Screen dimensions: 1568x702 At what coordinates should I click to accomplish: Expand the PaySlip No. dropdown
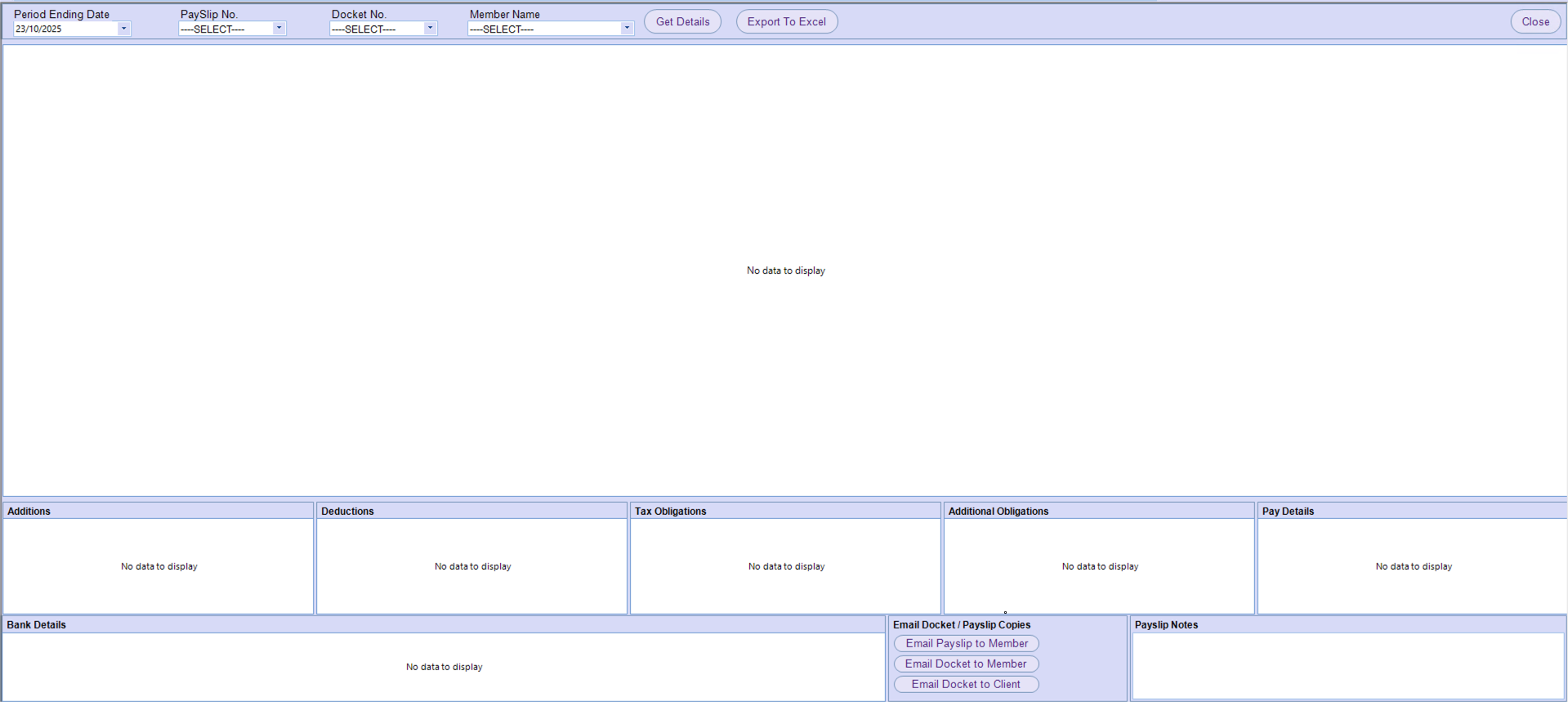point(279,29)
